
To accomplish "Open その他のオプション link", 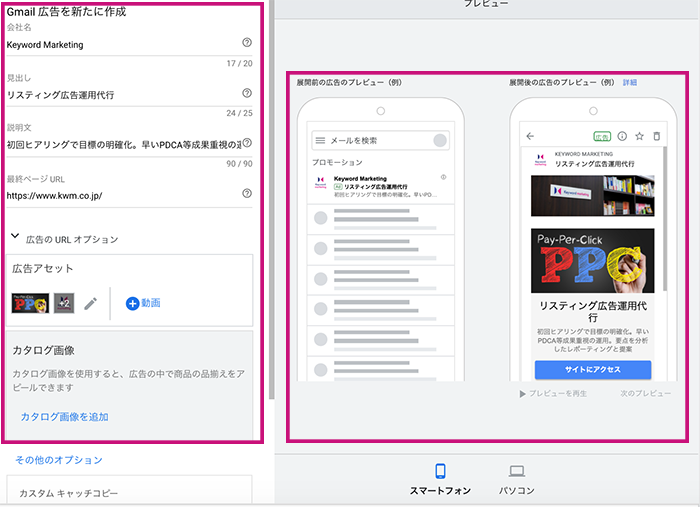I will [x=59, y=460].
